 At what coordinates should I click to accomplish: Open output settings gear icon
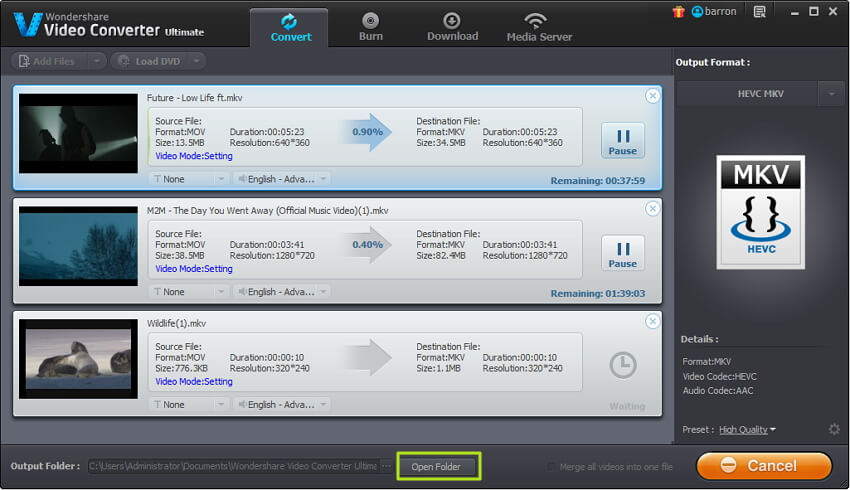(834, 429)
